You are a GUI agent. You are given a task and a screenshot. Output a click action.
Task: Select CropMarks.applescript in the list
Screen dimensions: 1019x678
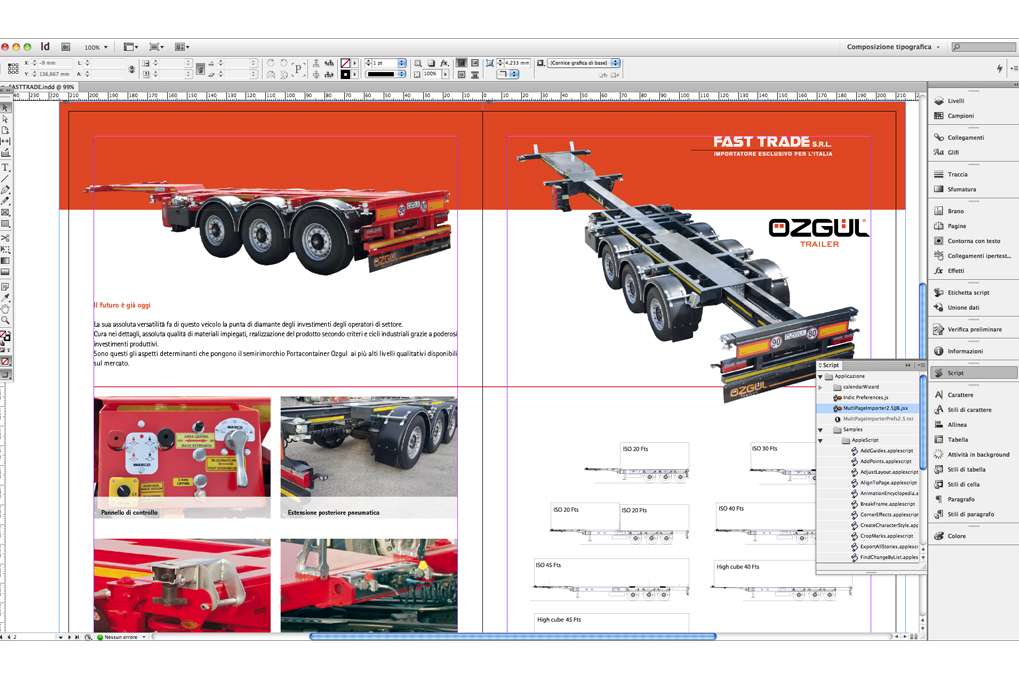886,536
